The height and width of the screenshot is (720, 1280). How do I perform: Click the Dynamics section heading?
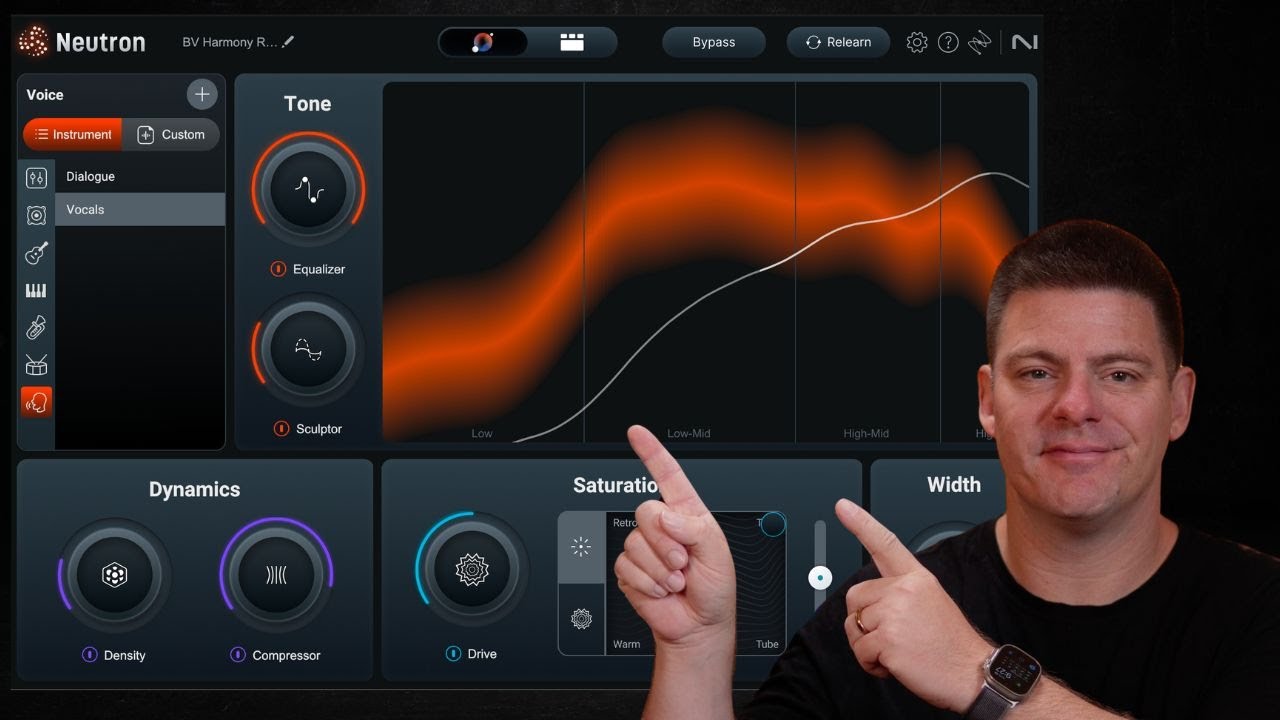195,489
